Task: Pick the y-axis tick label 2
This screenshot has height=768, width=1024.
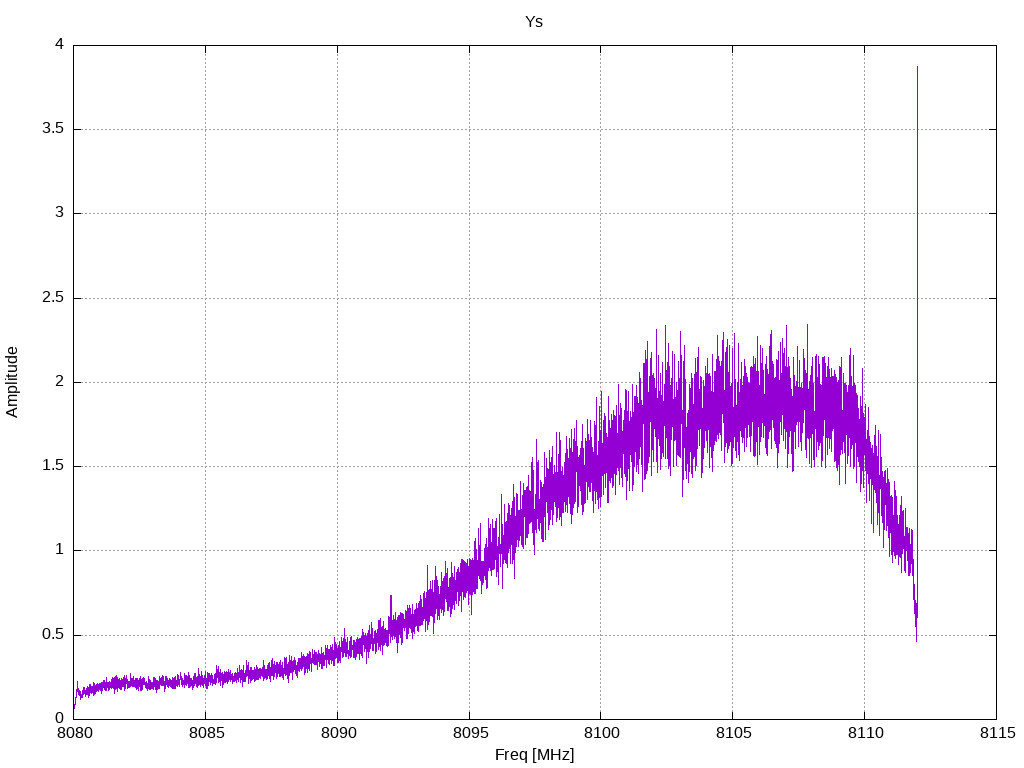Action: [59, 382]
